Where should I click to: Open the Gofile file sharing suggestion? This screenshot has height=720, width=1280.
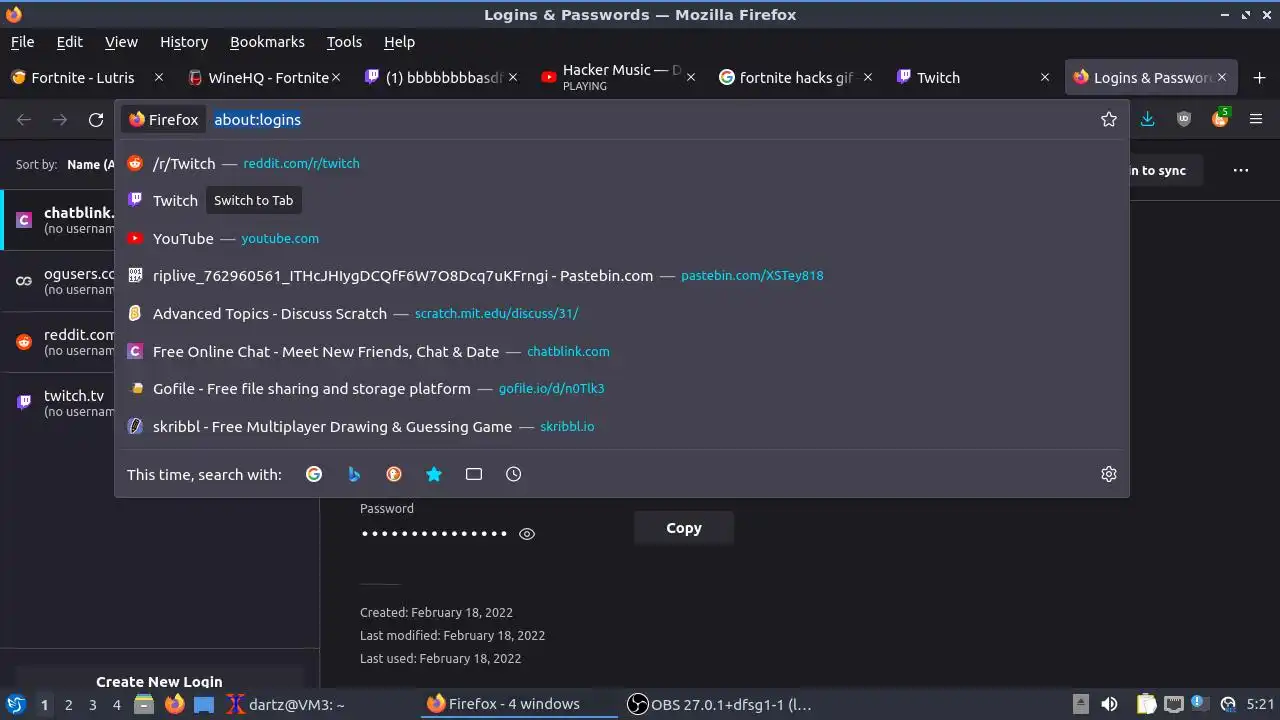point(622,388)
